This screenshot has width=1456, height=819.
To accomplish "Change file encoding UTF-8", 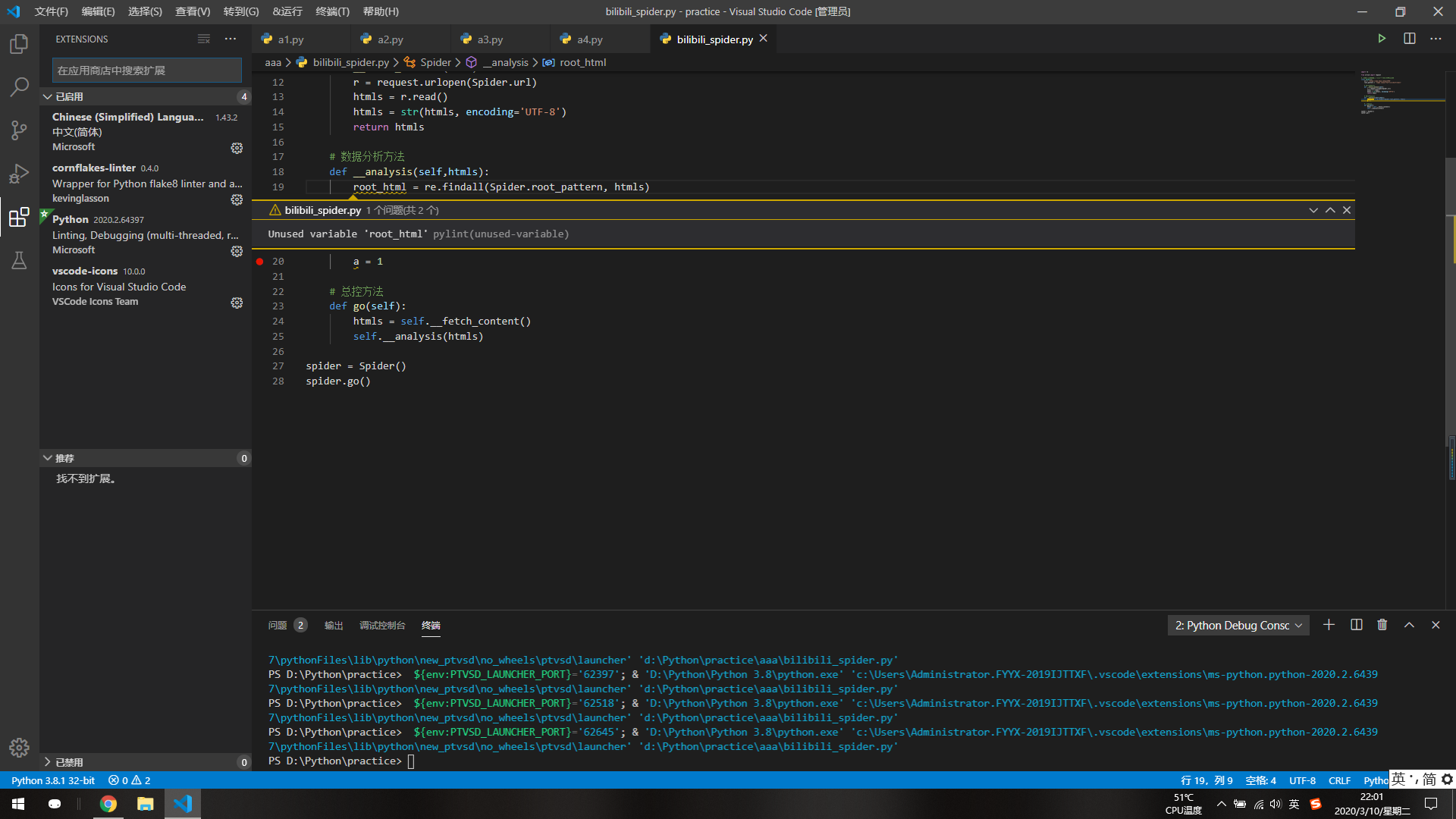I will click(x=1303, y=780).
